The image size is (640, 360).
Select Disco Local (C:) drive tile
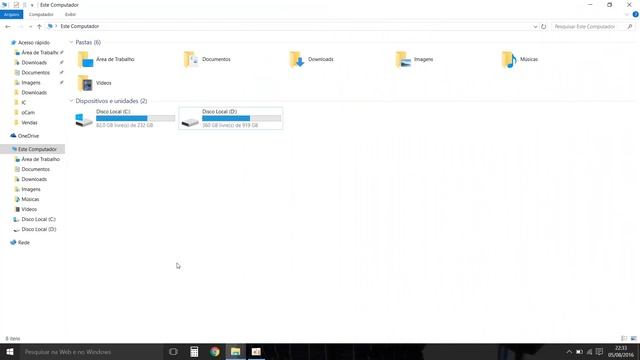pyautogui.click(x=125, y=118)
